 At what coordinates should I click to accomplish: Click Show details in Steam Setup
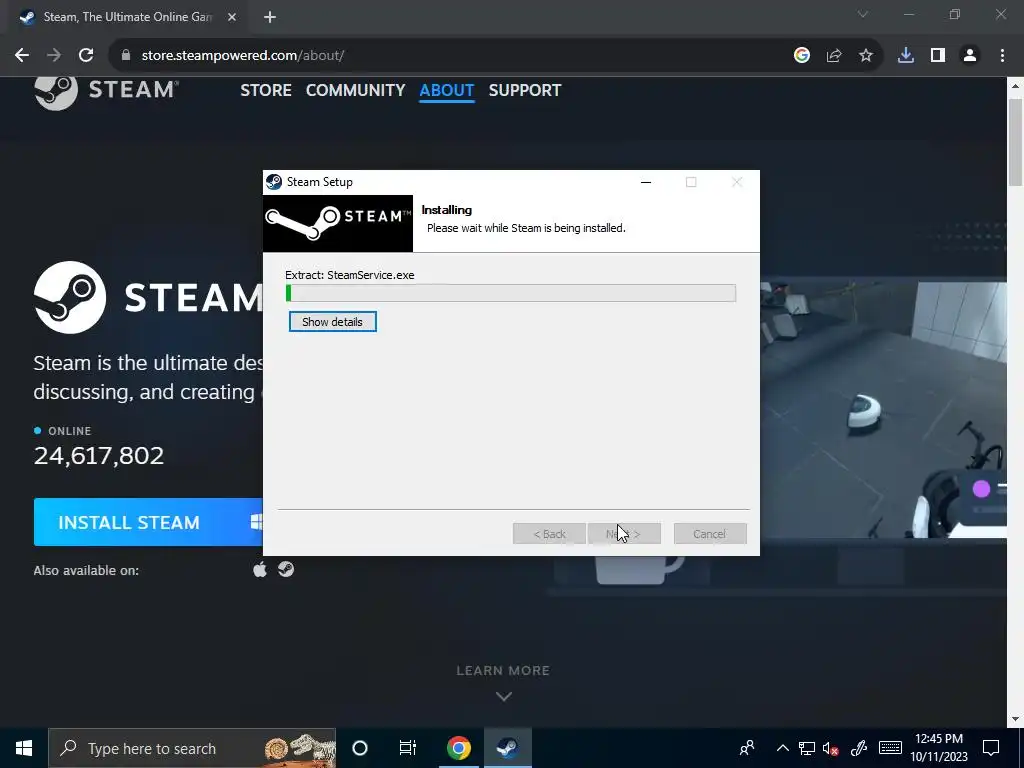click(x=332, y=322)
